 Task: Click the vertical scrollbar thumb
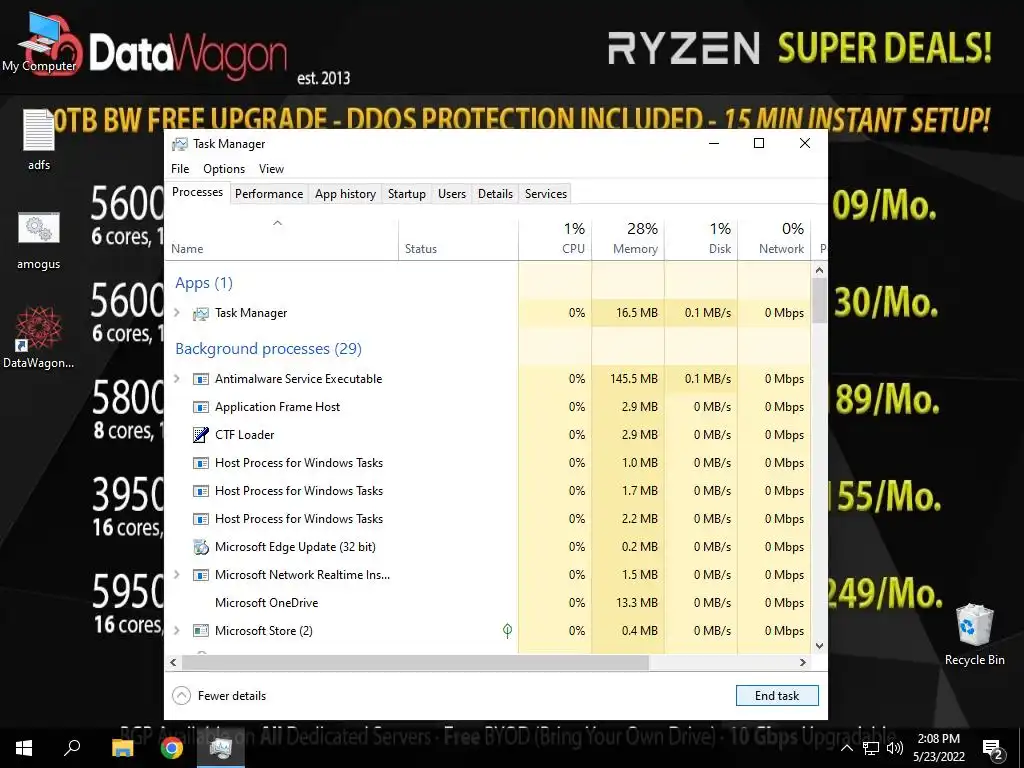(x=820, y=300)
